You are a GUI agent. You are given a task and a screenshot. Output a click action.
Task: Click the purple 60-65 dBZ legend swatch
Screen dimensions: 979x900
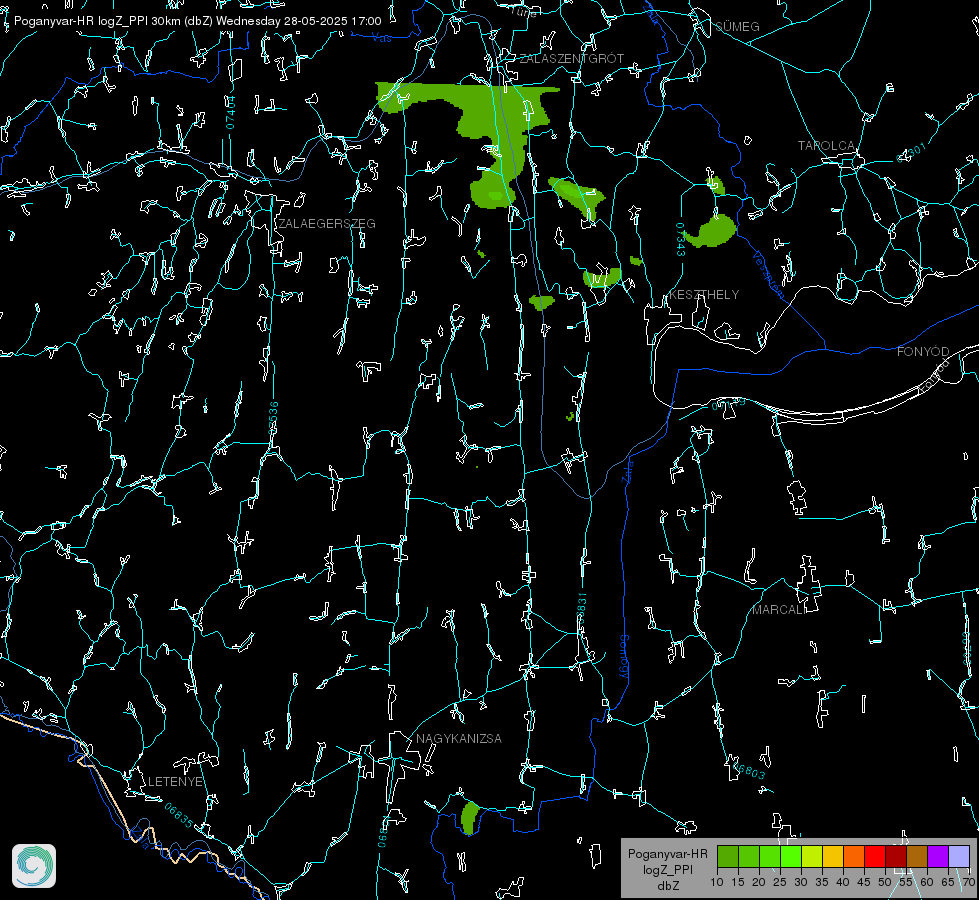938,856
